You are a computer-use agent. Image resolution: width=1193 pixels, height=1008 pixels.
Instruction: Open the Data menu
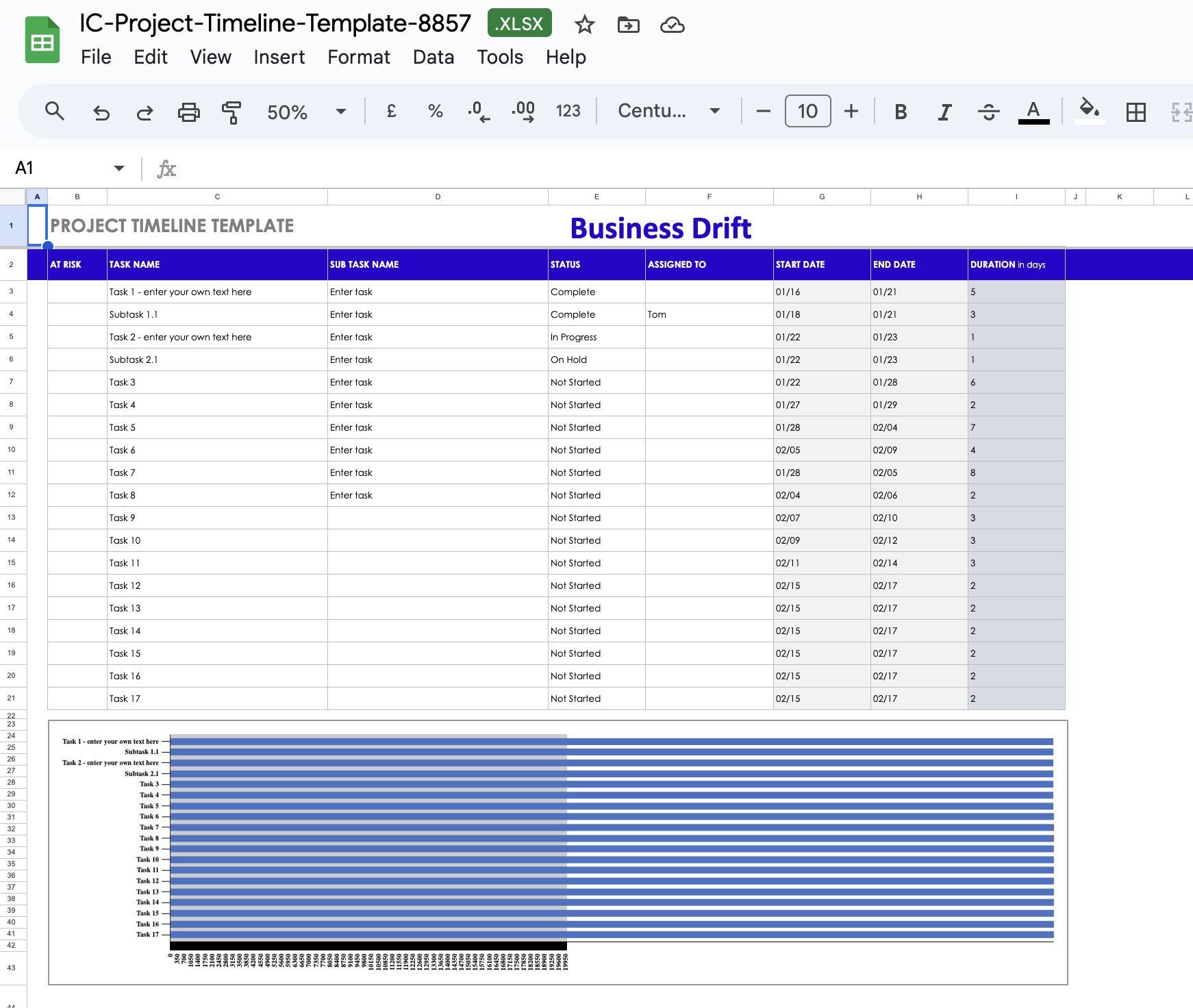(434, 58)
